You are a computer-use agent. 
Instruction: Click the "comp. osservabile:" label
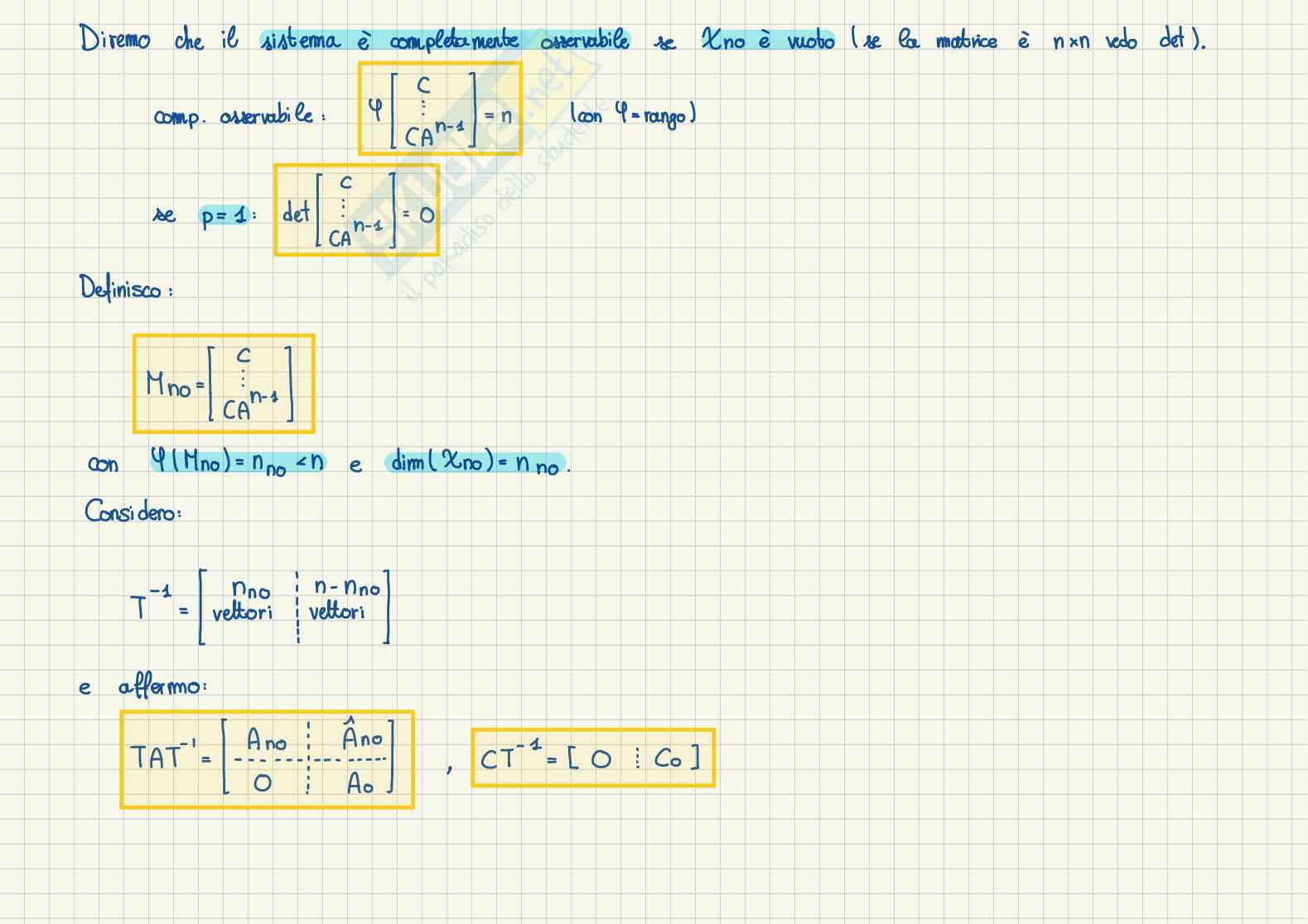tap(239, 117)
